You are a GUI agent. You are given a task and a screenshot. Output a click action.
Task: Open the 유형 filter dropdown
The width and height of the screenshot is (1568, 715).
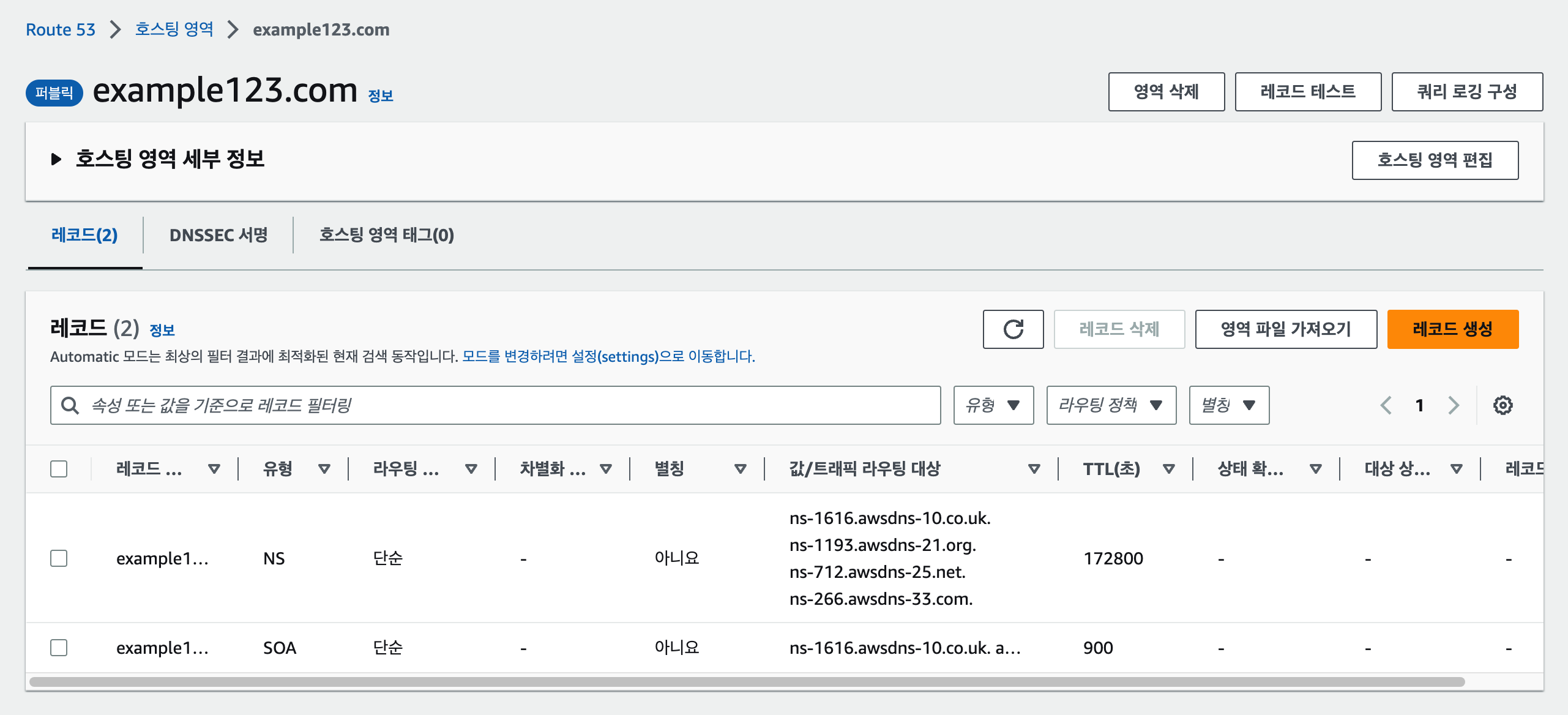993,405
